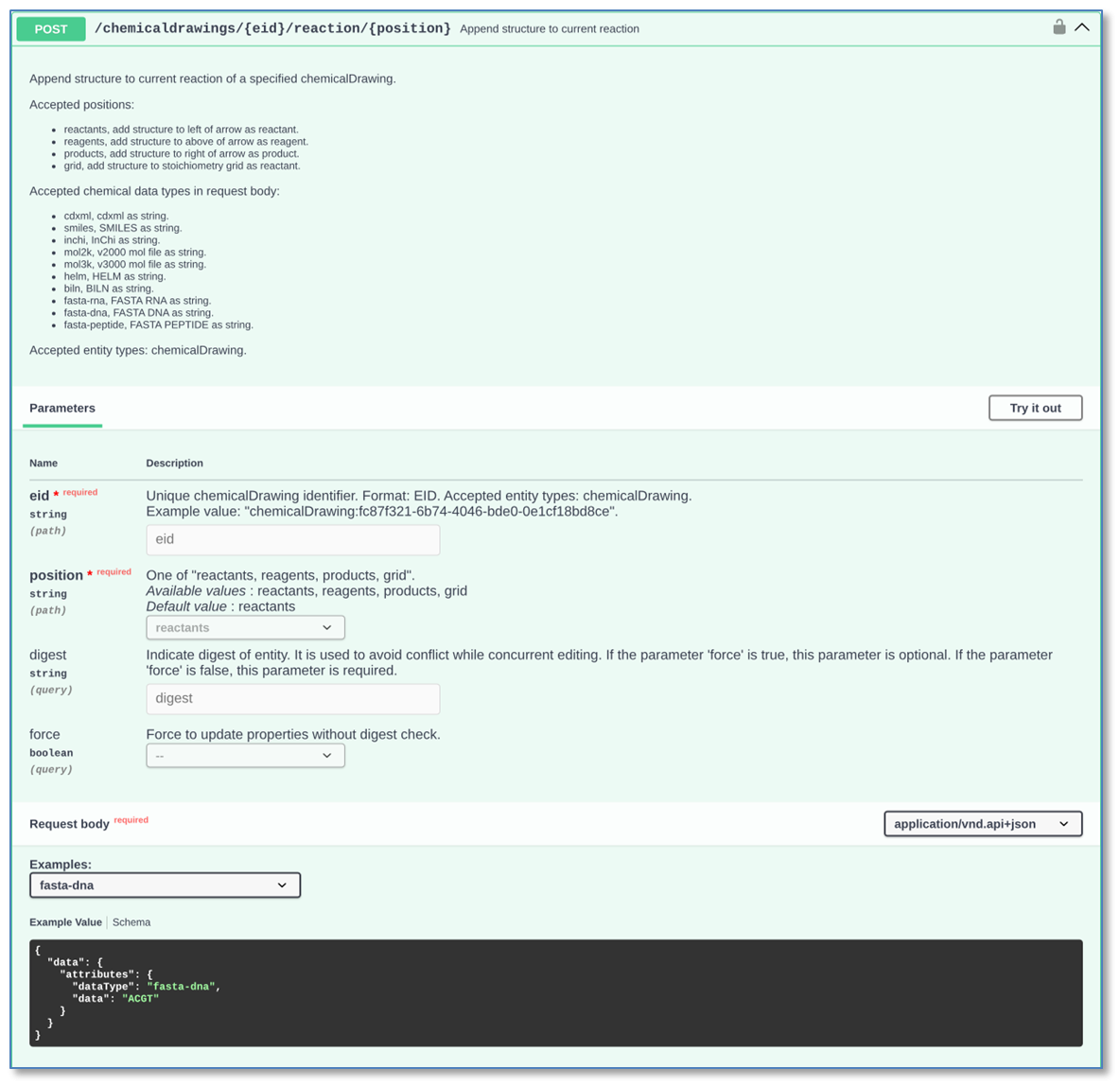Click the 'Accepted chemical data types in request body' text
This screenshot has height=1086, width=1120.
[154, 191]
